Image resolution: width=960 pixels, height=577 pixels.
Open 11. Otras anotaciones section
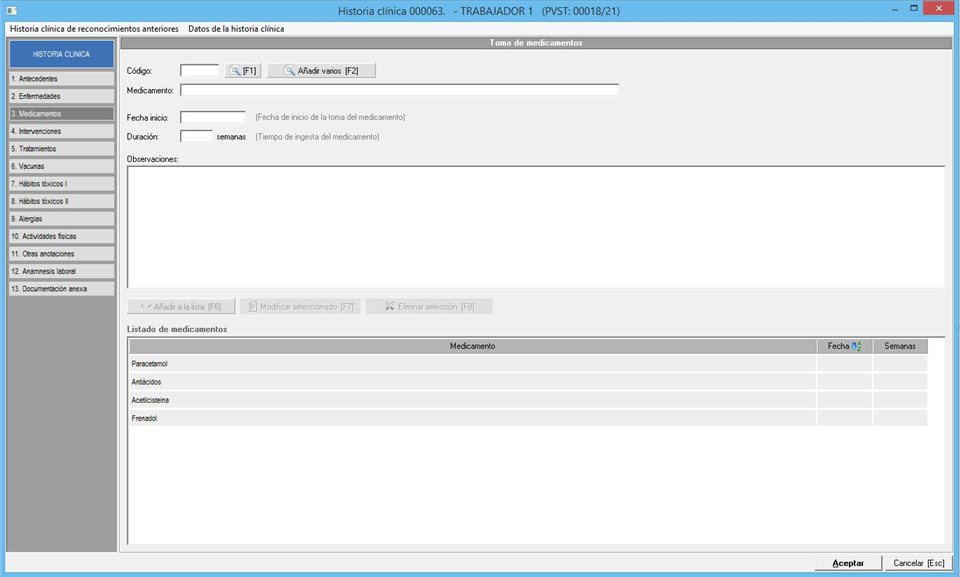(61, 253)
